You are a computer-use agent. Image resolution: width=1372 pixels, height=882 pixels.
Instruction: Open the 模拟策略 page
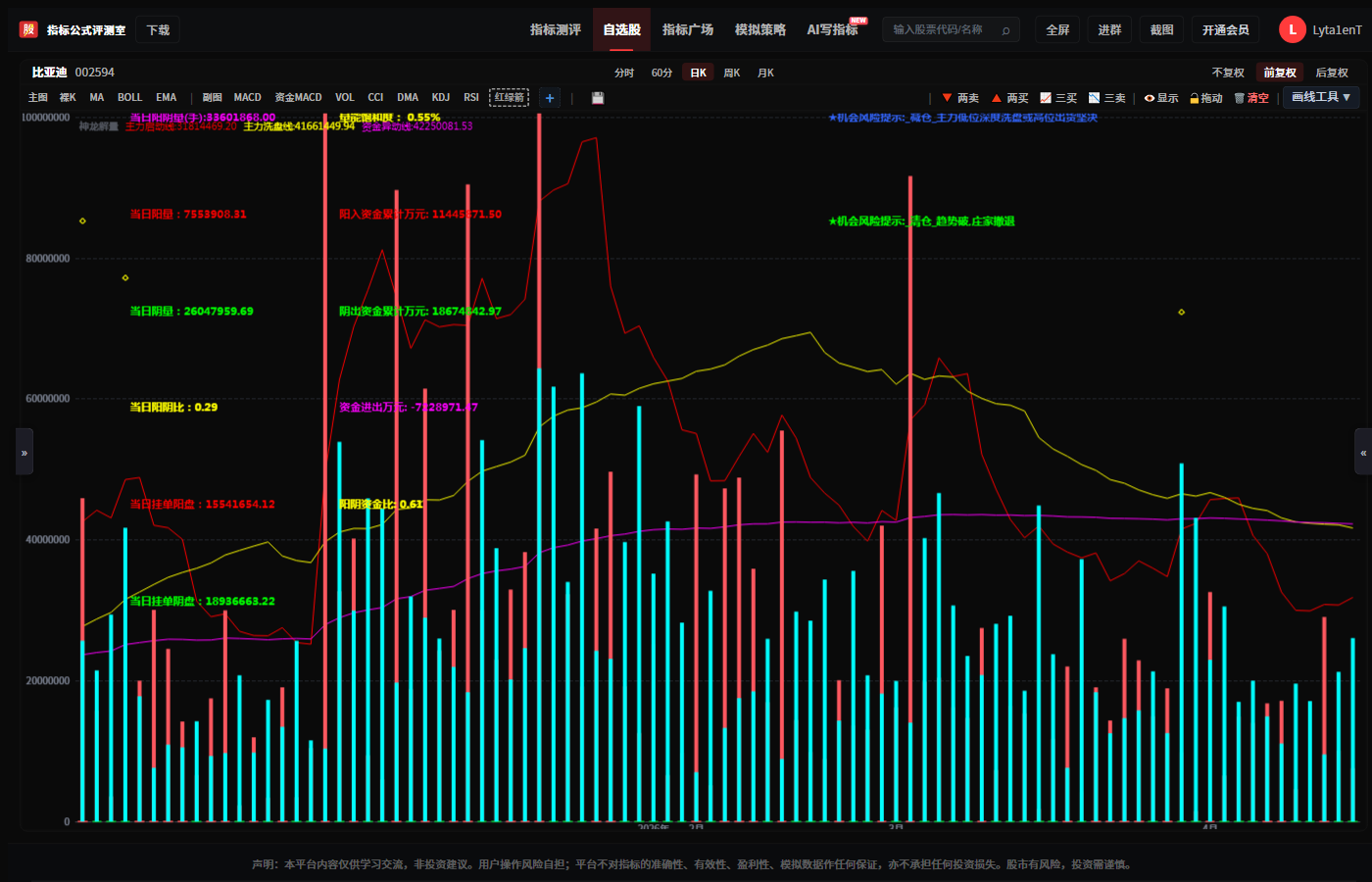tap(760, 29)
